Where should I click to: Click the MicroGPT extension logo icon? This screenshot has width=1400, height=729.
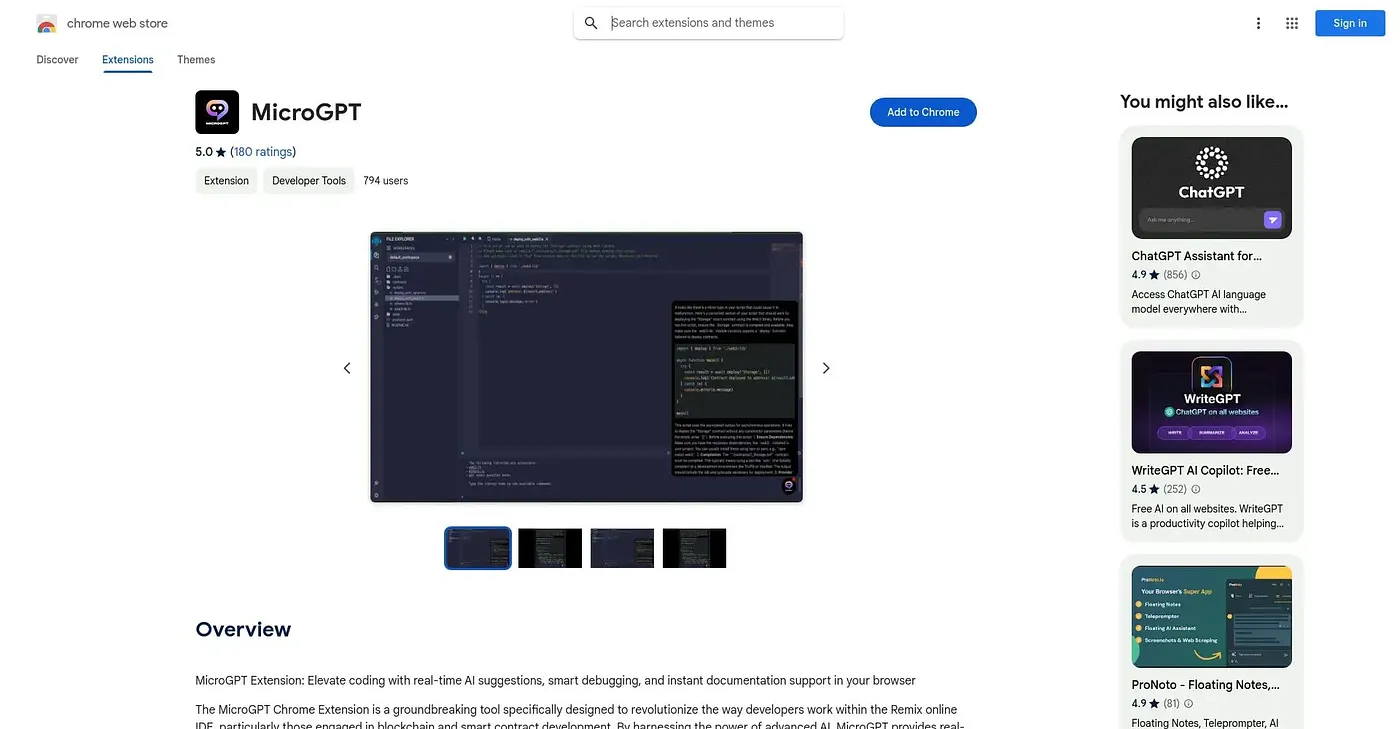tap(217, 112)
